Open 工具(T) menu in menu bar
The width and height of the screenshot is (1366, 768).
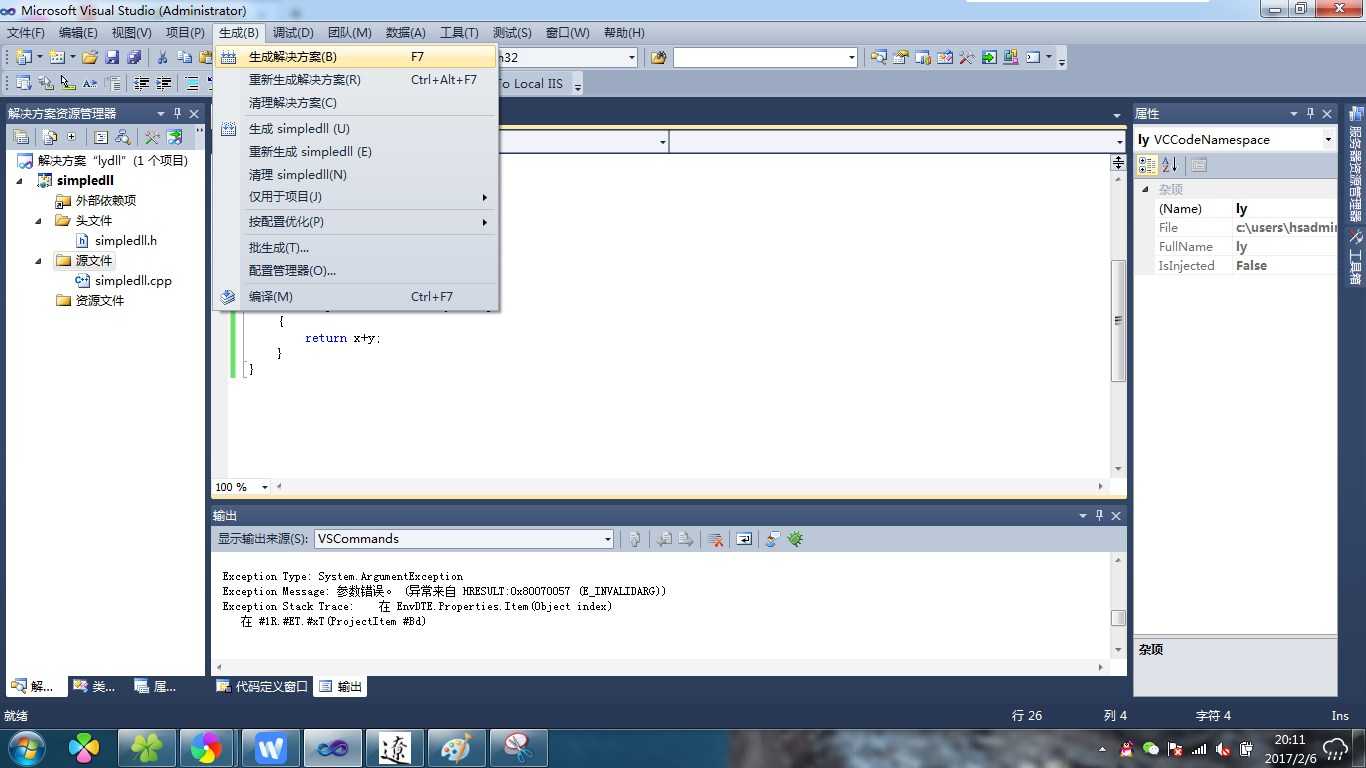pyautogui.click(x=459, y=33)
